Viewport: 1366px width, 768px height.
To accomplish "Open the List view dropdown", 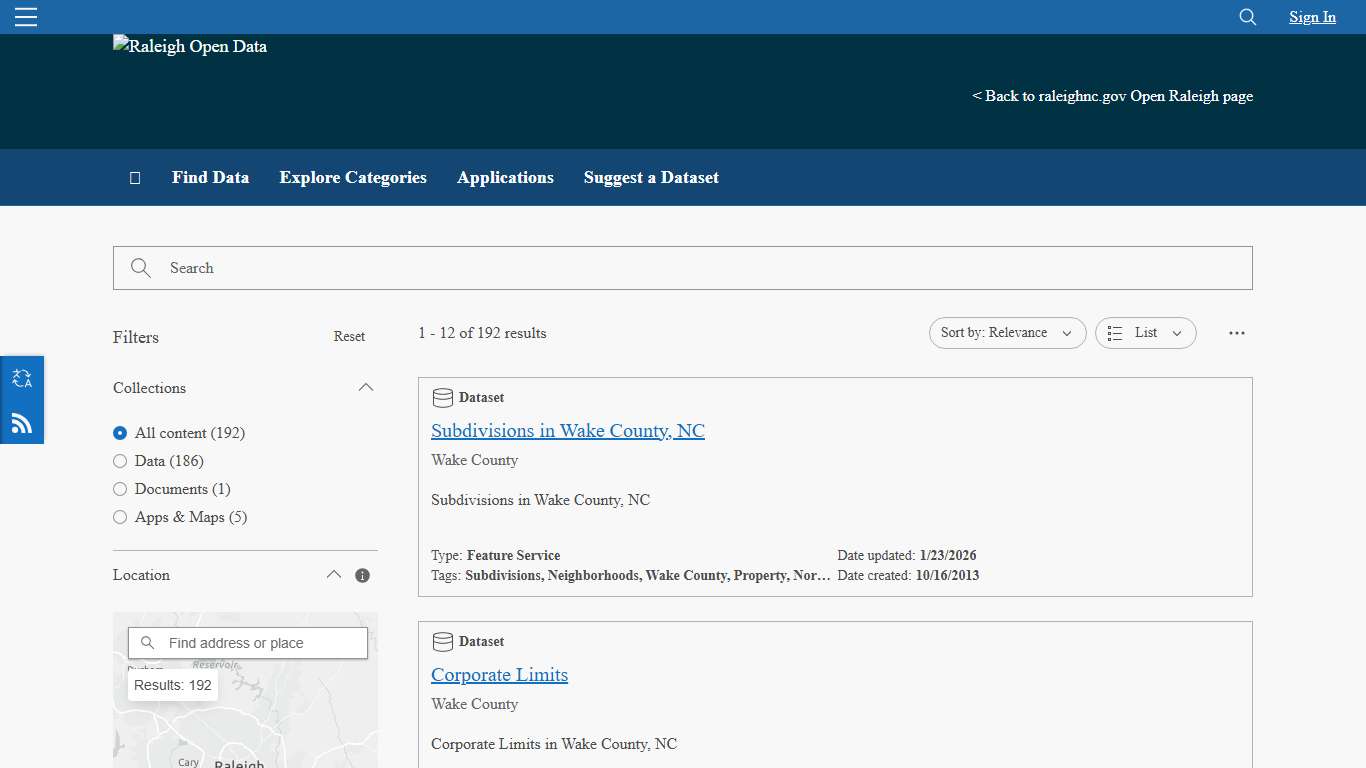I will click(x=1145, y=332).
